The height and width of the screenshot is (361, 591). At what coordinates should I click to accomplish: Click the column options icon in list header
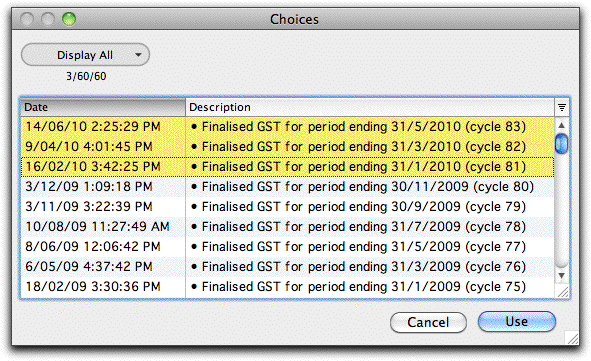click(x=562, y=107)
